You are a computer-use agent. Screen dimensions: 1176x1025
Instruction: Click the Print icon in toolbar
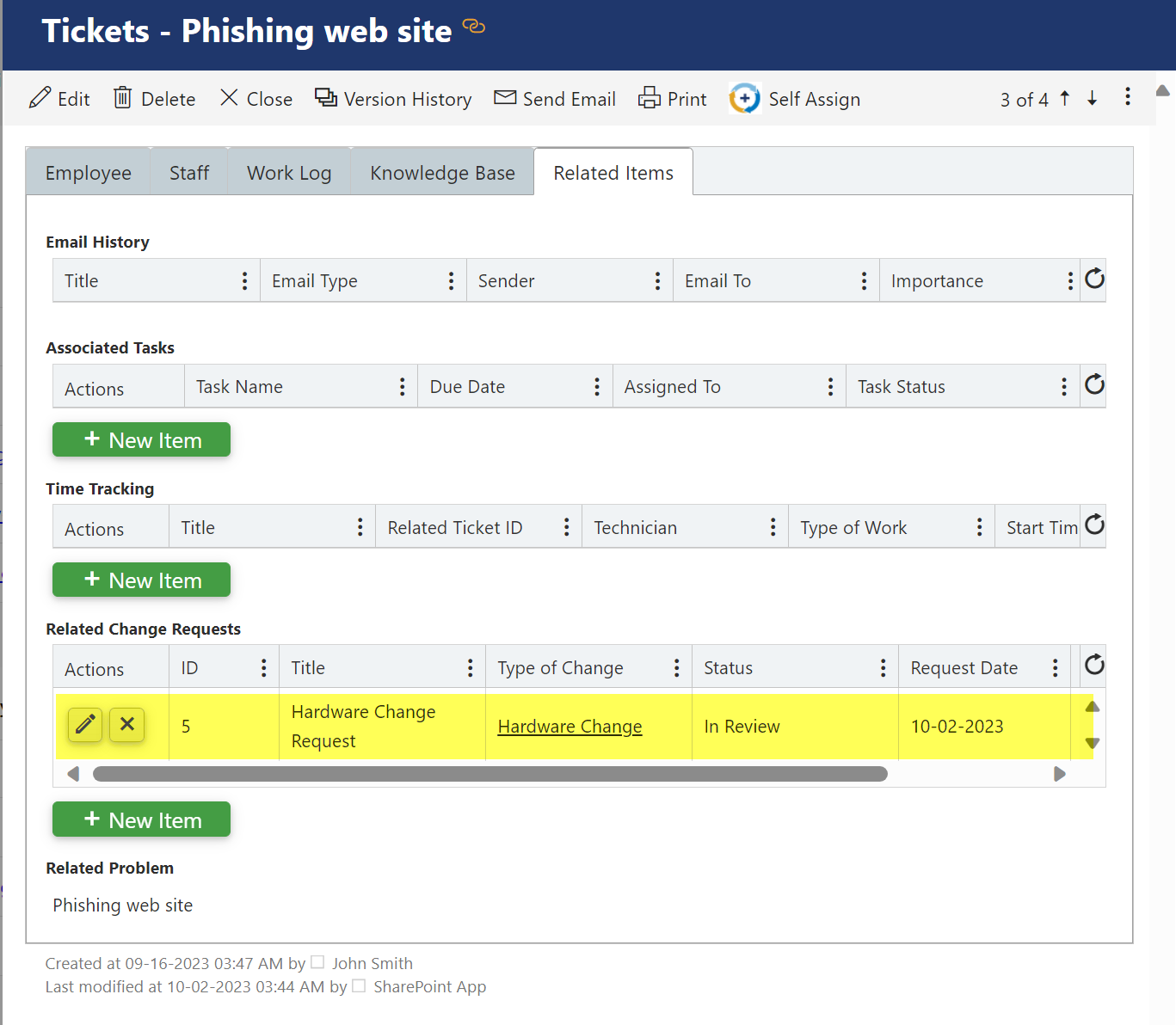coord(649,98)
